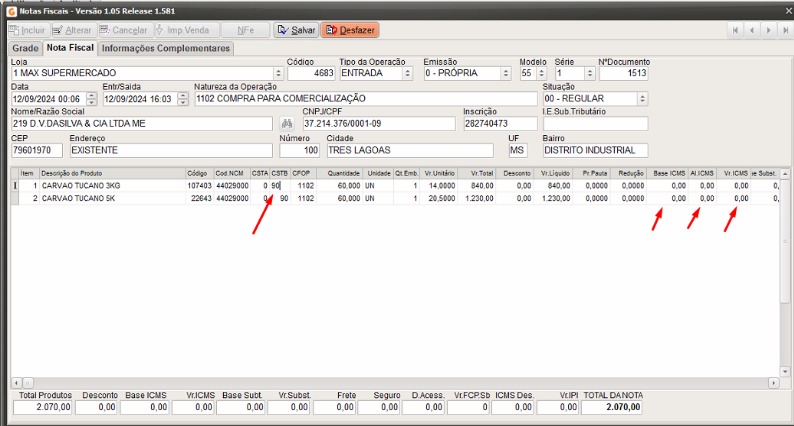Open the Situação dropdown
Screen dimensions: 794x426
pos(642,99)
